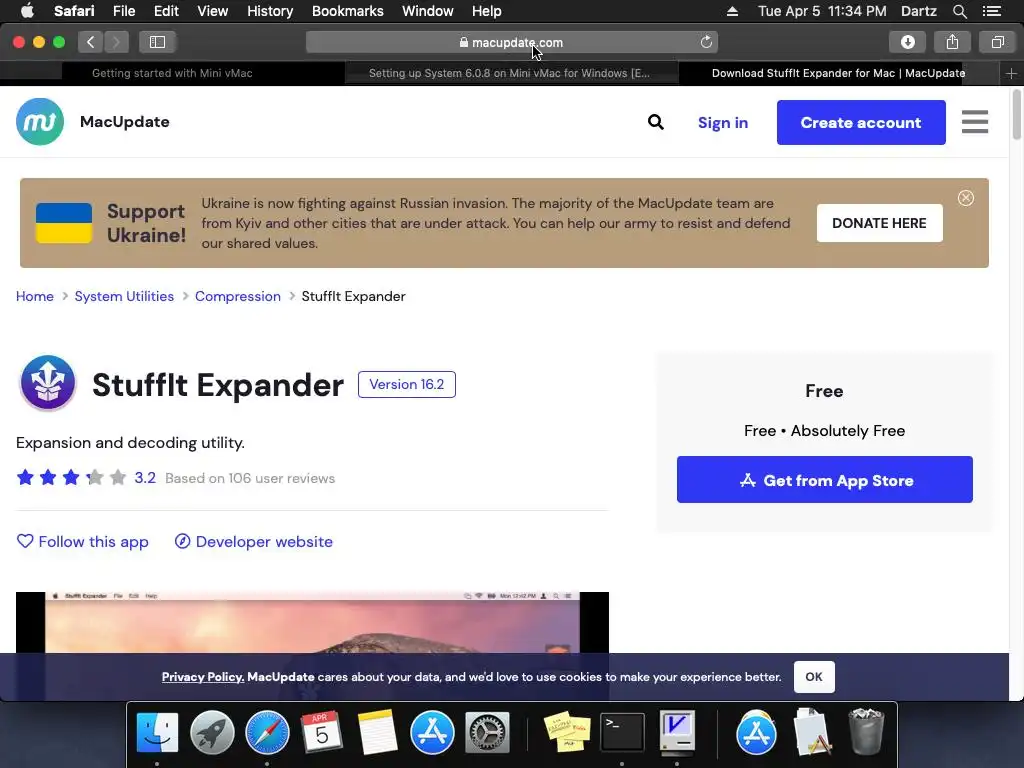Screen dimensions: 1024x768
Task: Toggle the Safari sidebar button
Action: coord(157,42)
